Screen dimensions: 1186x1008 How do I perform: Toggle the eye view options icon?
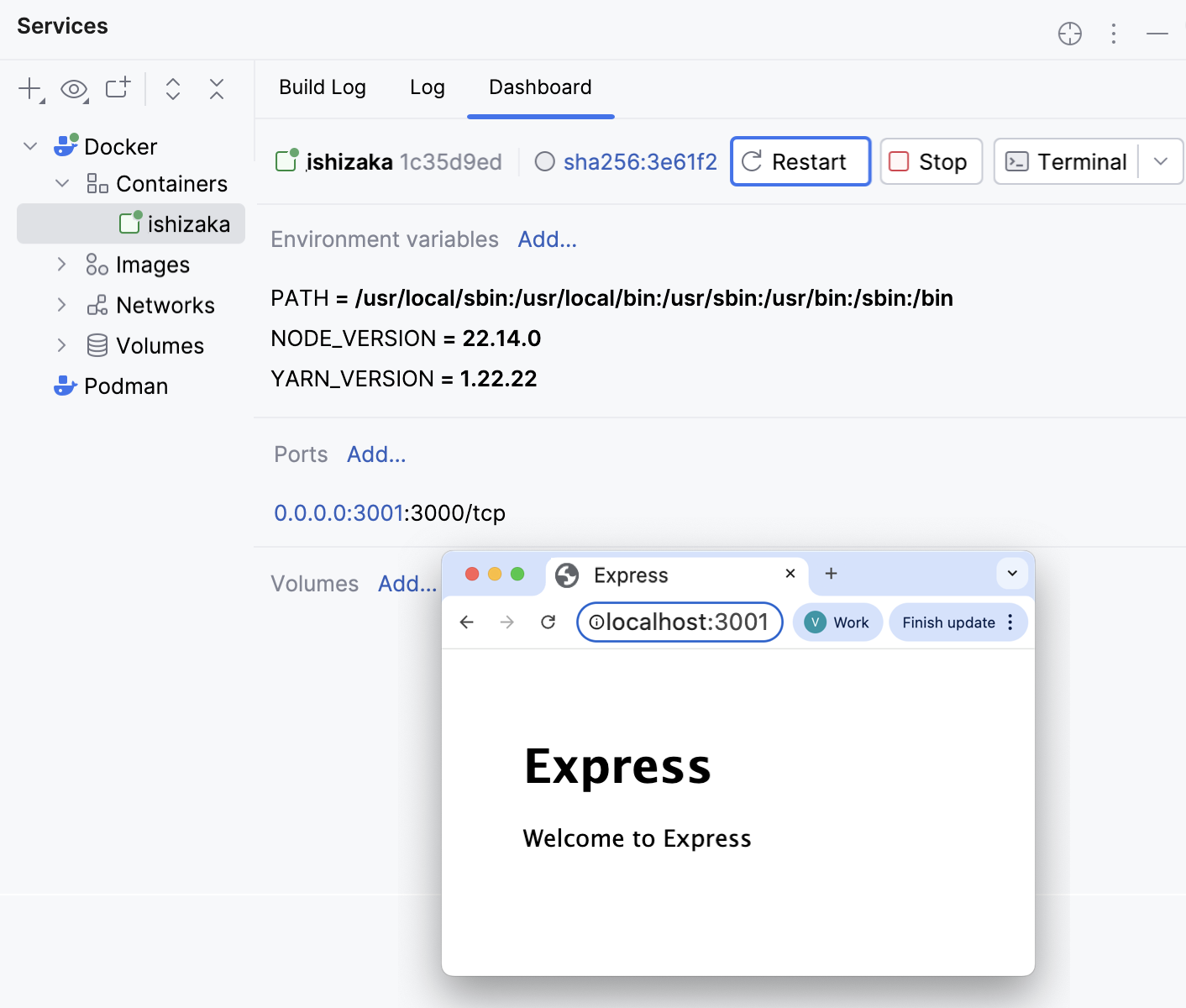[74, 89]
